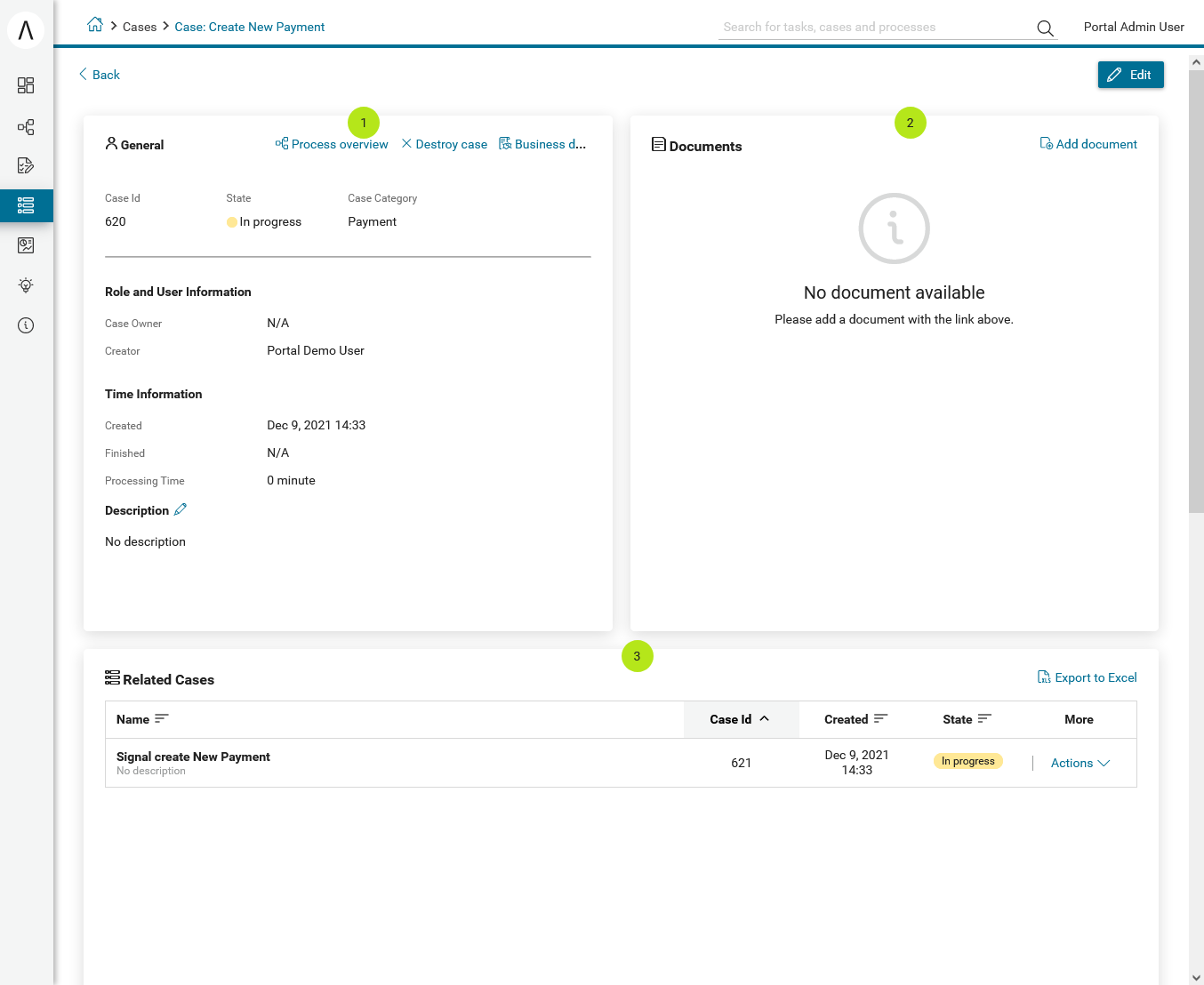Open the Statistics icon in sidebar

point(26,245)
